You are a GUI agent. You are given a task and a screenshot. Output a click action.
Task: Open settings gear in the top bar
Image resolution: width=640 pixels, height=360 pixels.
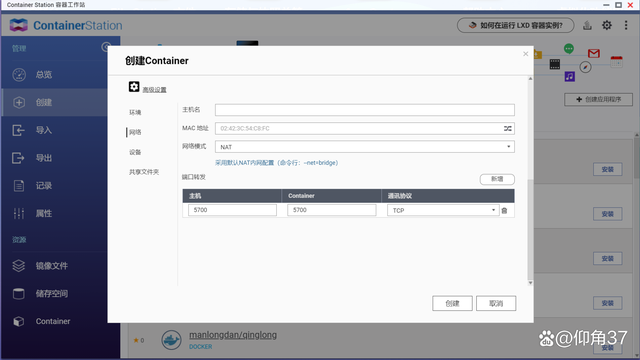click(x=607, y=25)
